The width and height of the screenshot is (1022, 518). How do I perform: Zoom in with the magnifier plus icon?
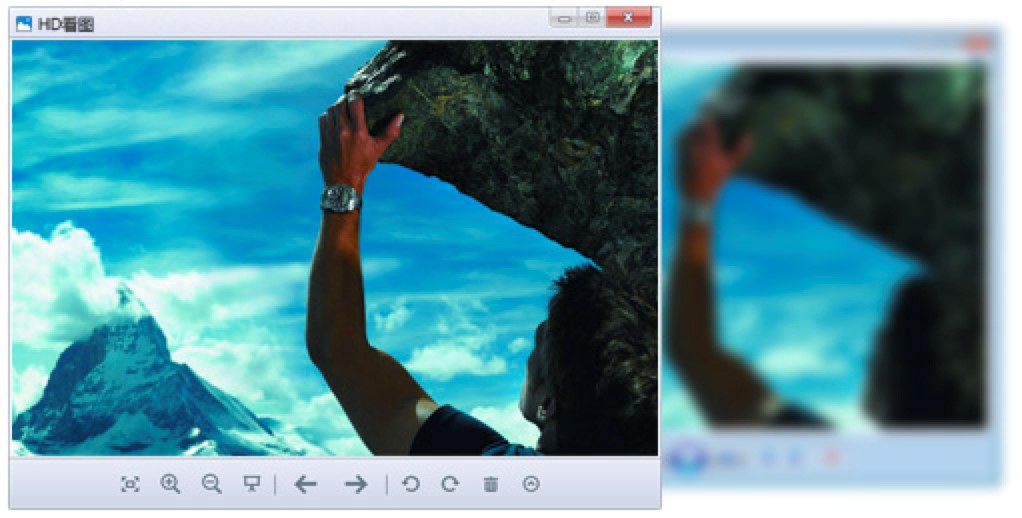coord(170,483)
